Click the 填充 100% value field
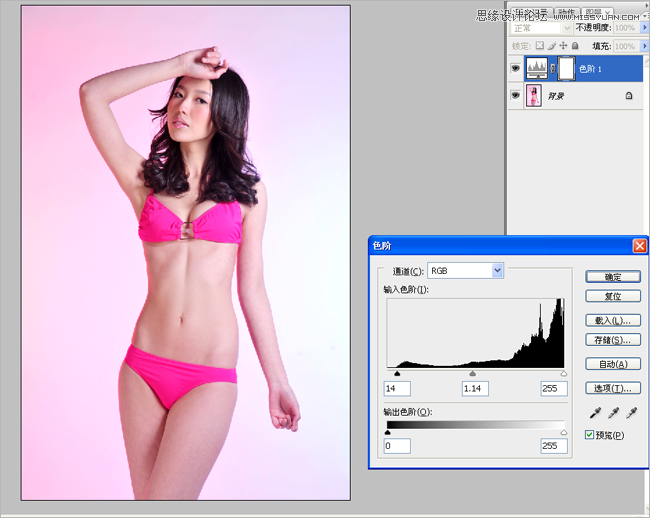 tap(626, 46)
